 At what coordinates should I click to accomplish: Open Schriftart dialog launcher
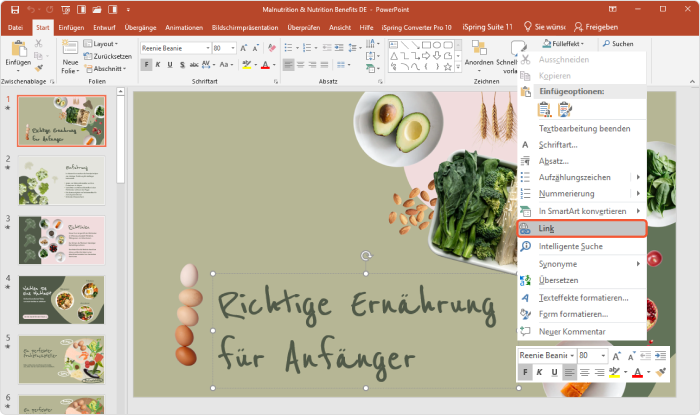click(276, 82)
